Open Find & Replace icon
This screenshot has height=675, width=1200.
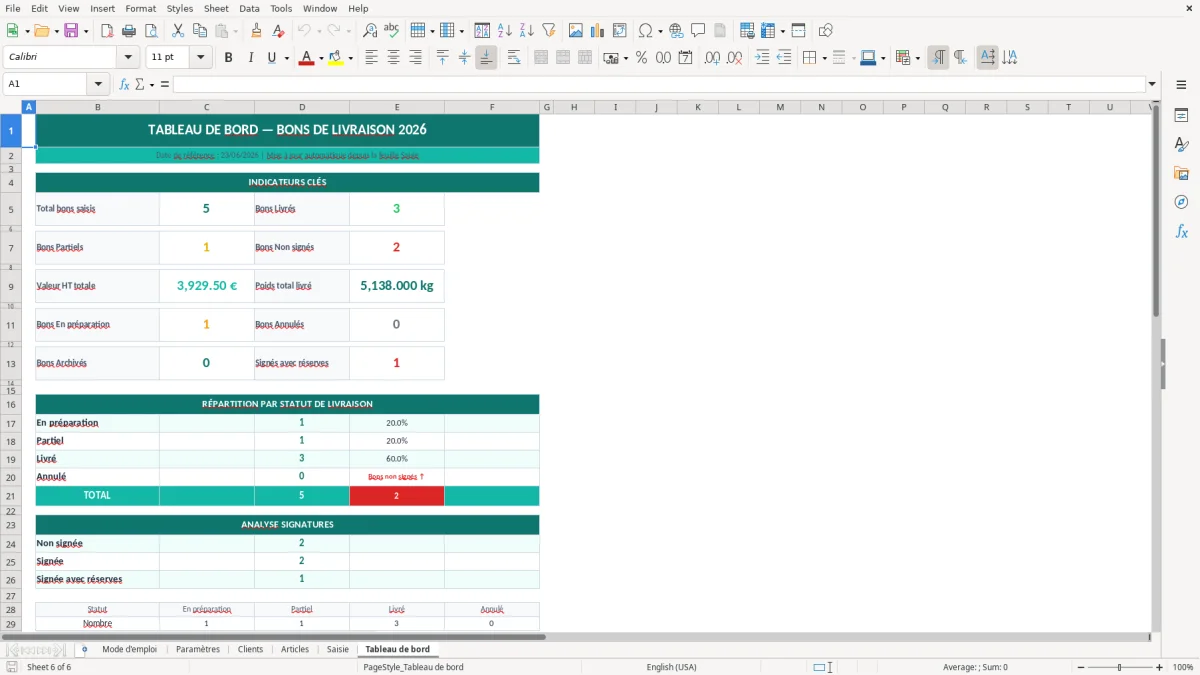point(370,31)
